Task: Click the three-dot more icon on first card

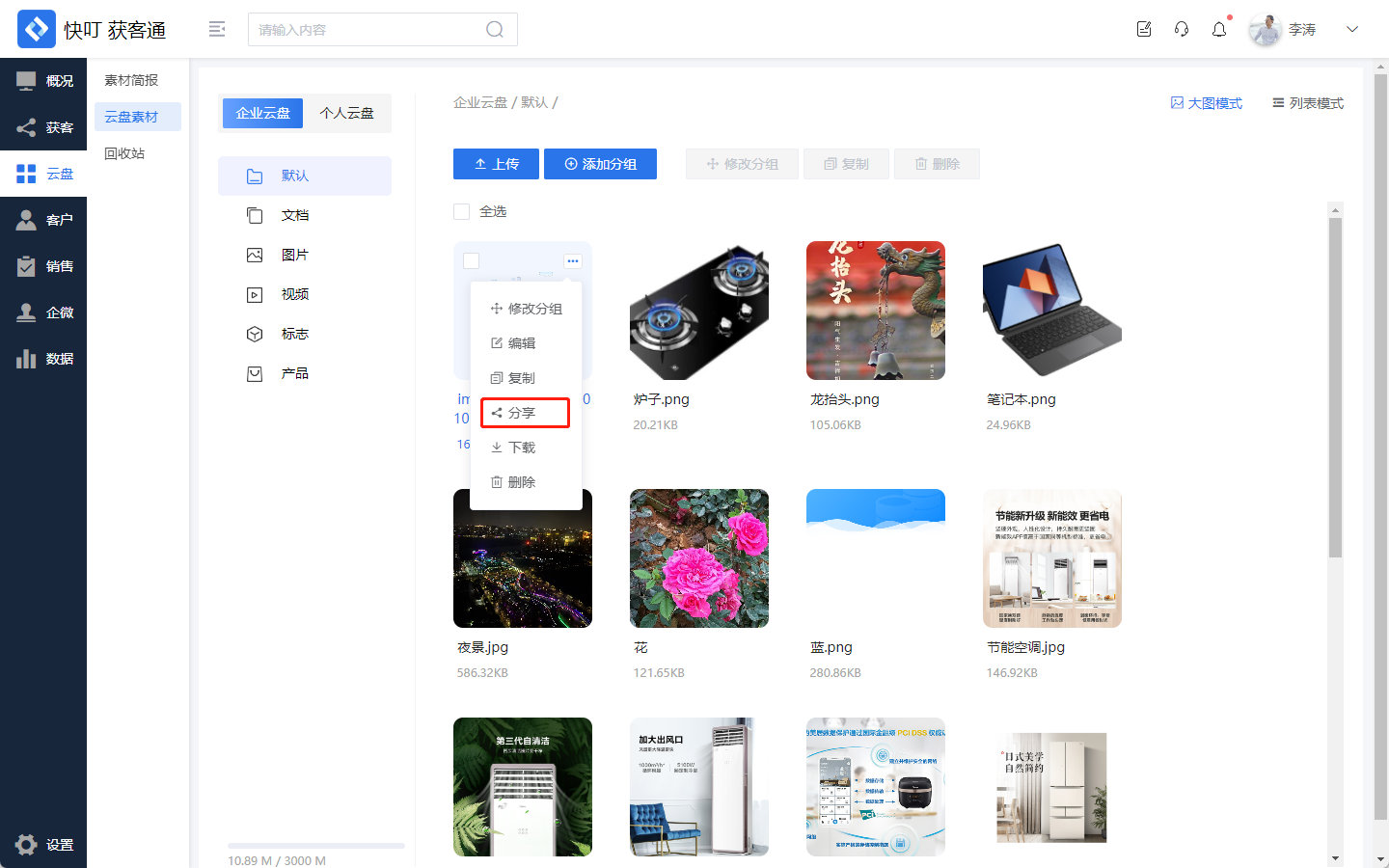Action: [573, 261]
